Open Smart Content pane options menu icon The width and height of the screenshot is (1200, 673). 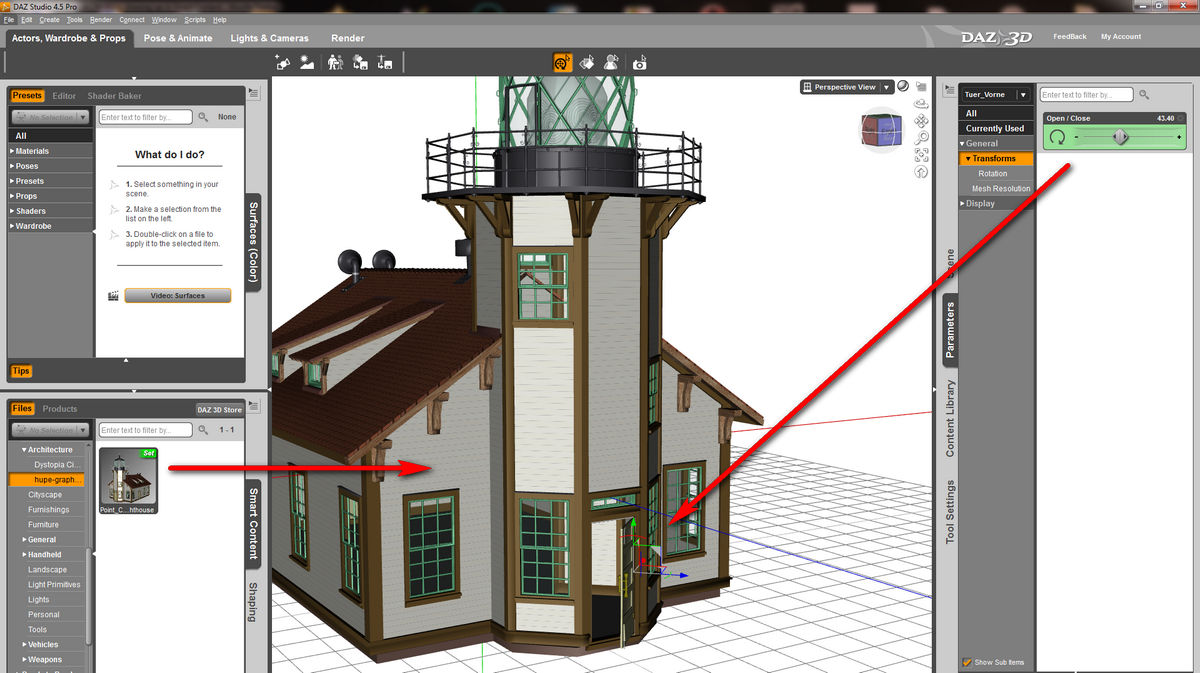pyautogui.click(x=253, y=406)
